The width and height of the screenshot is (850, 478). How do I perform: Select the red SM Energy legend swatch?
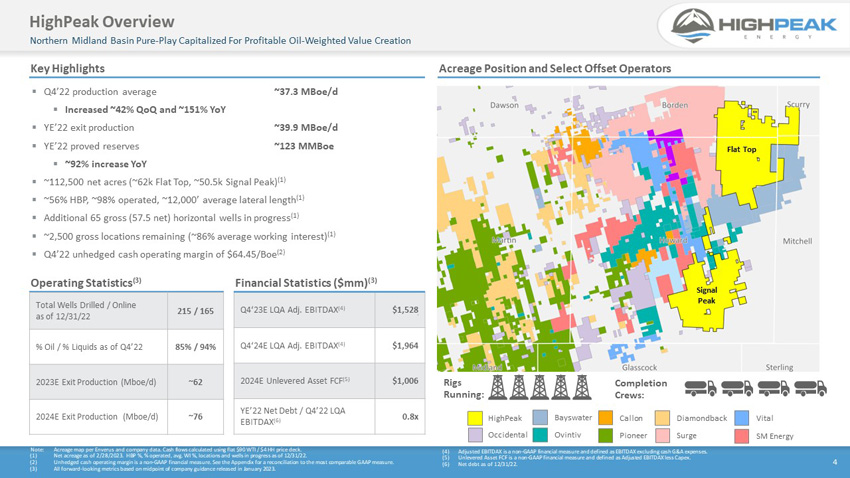tap(742, 436)
